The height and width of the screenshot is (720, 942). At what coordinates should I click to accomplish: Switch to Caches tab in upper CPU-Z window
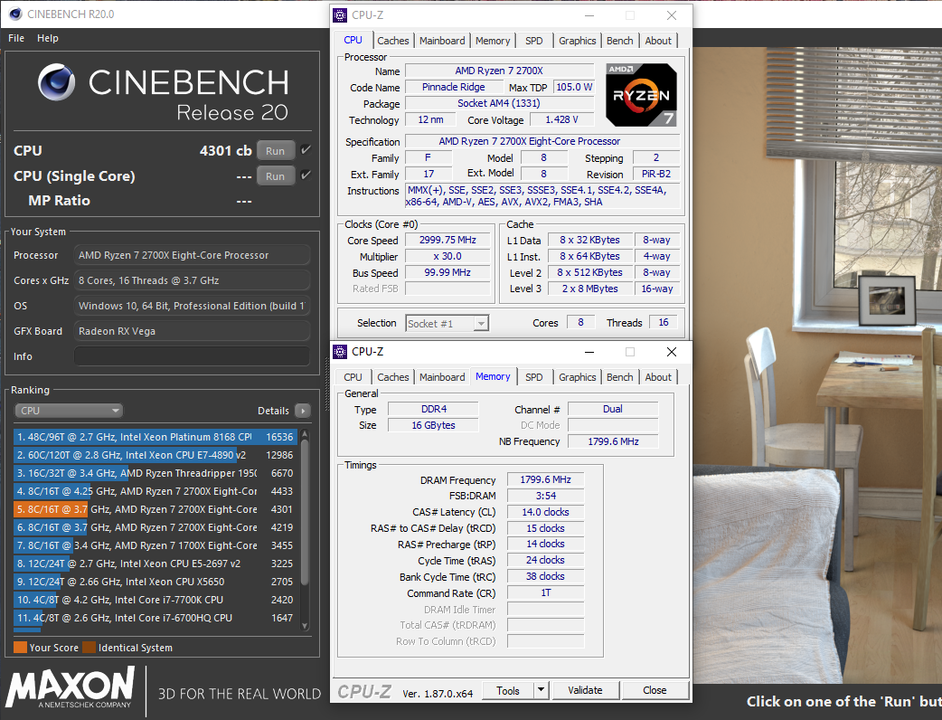[x=393, y=40]
